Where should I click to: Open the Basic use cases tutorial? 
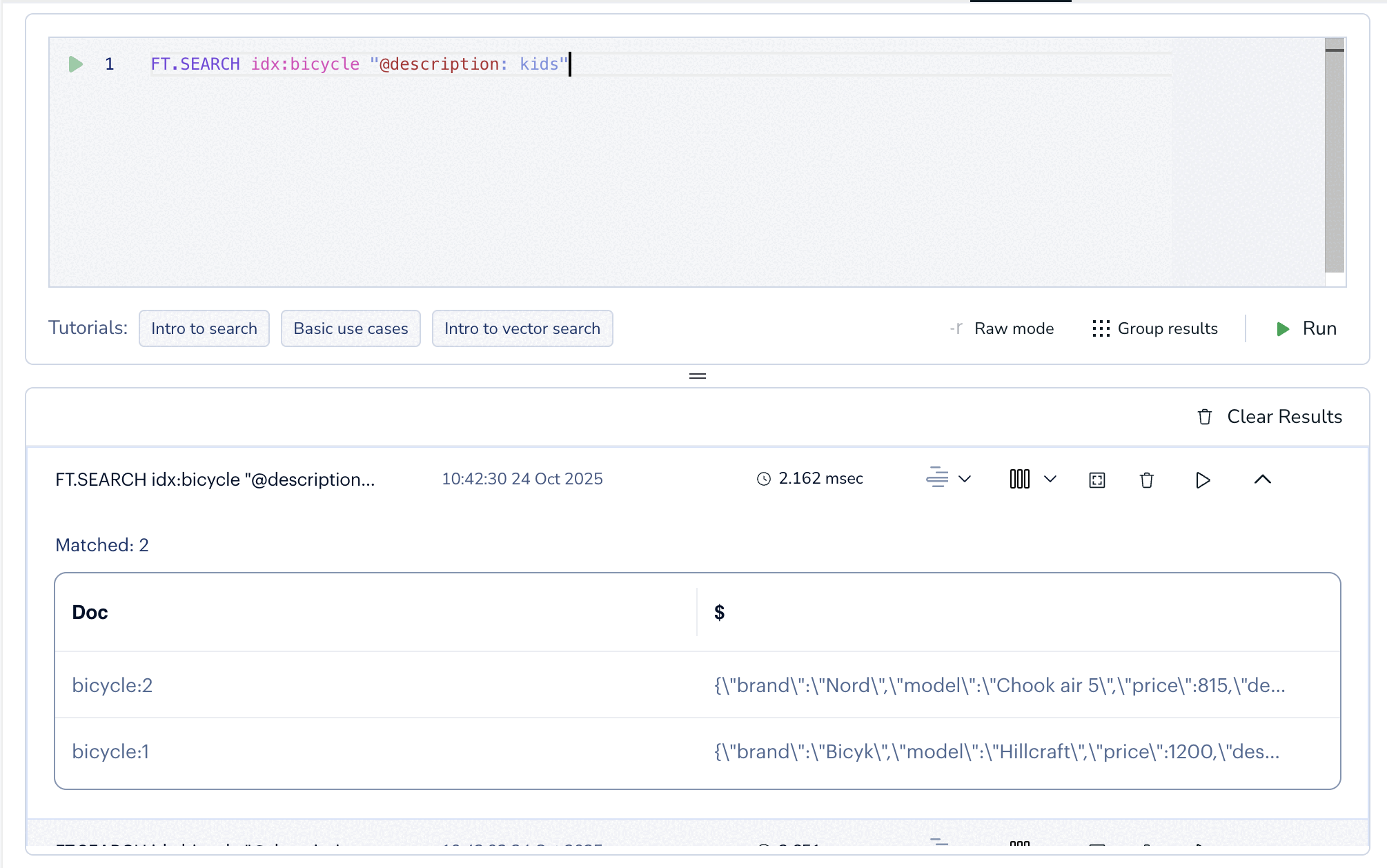(351, 328)
